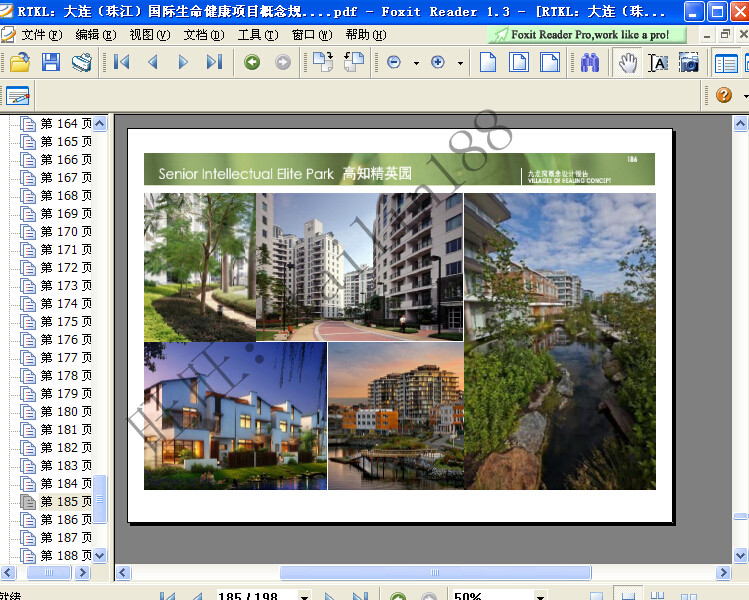Viewport: 749px width, 600px height.
Task: Click the 185 / 198 page number field
Action: click(257, 596)
